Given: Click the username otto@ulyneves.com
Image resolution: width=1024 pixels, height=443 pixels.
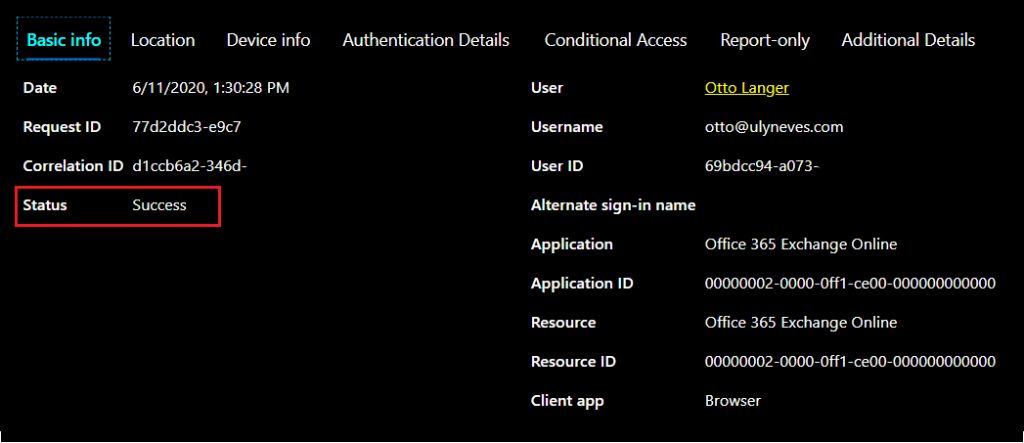Looking at the screenshot, I should pos(774,127).
